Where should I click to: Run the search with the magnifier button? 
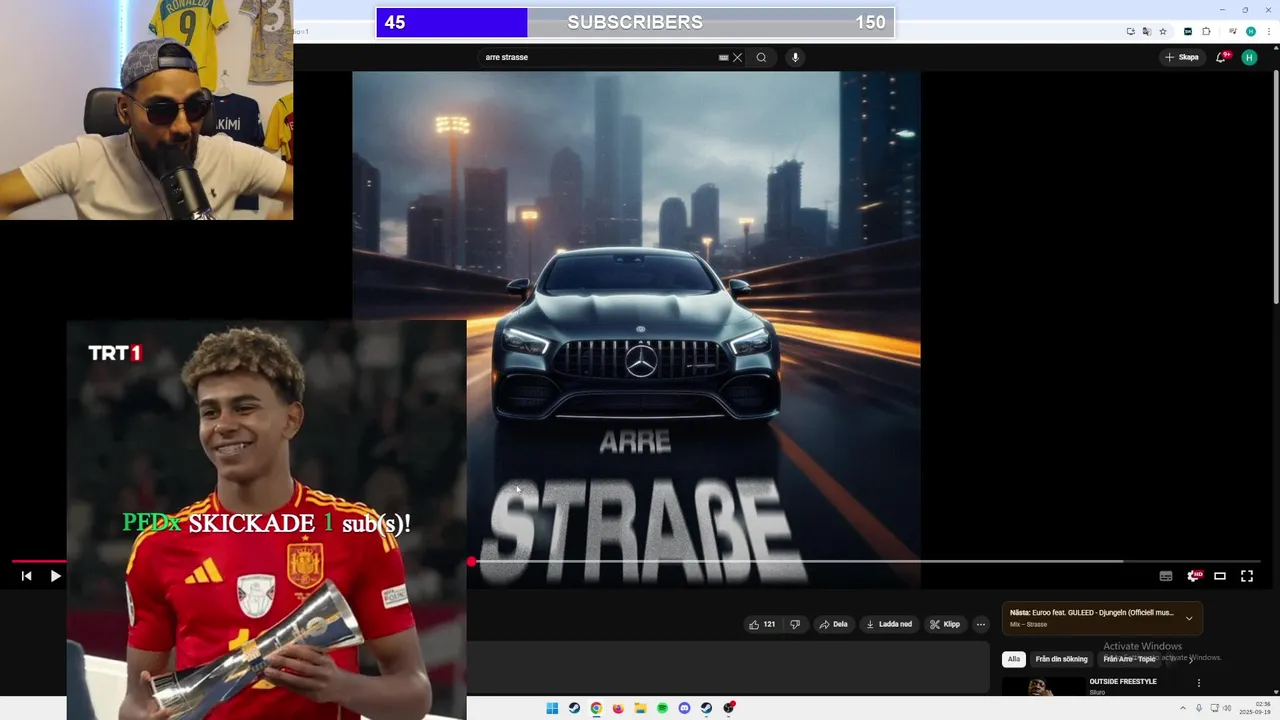[761, 57]
